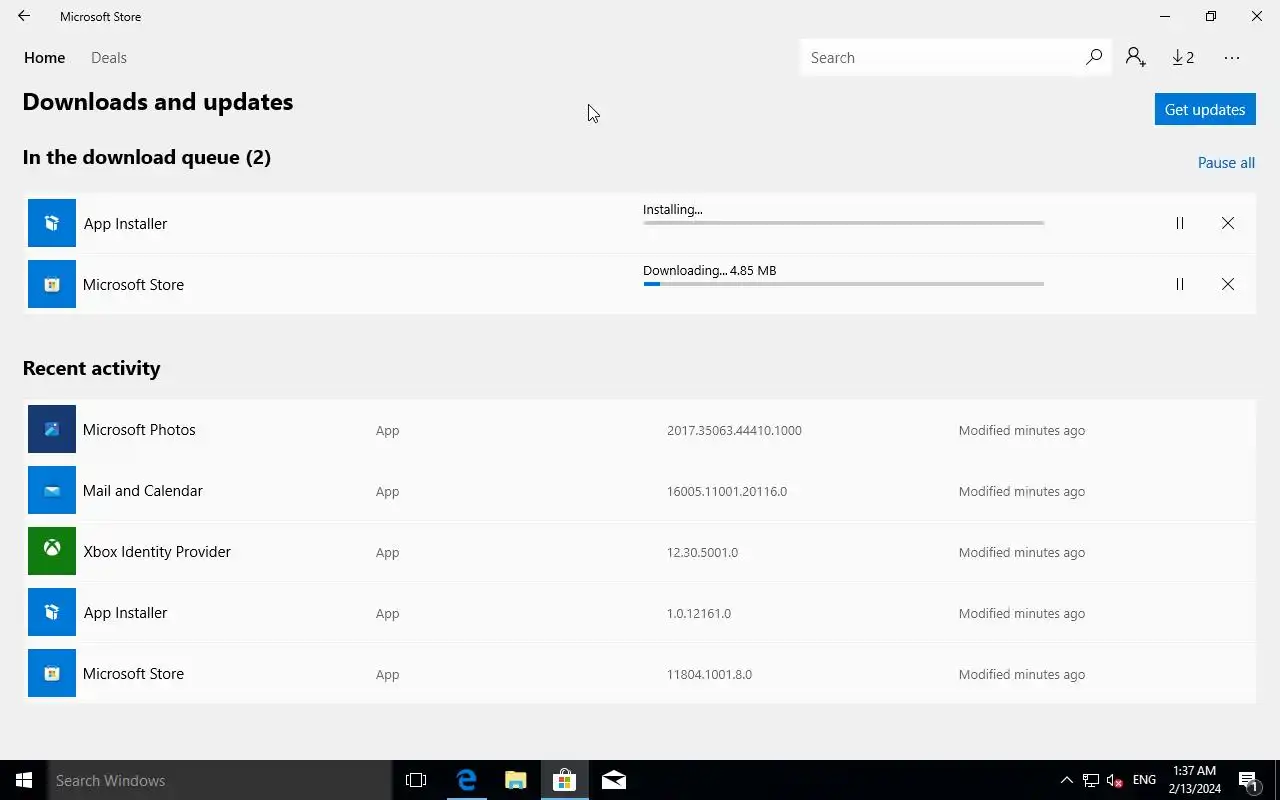Click the ENG language indicator
Image resolution: width=1280 pixels, height=800 pixels.
pos(1144,780)
